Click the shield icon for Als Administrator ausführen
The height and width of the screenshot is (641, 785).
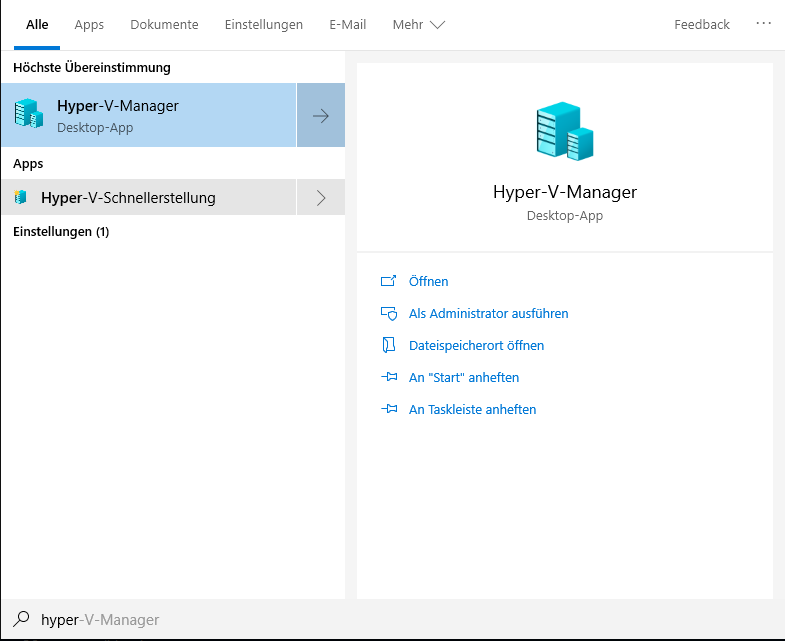[x=389, y=314]
